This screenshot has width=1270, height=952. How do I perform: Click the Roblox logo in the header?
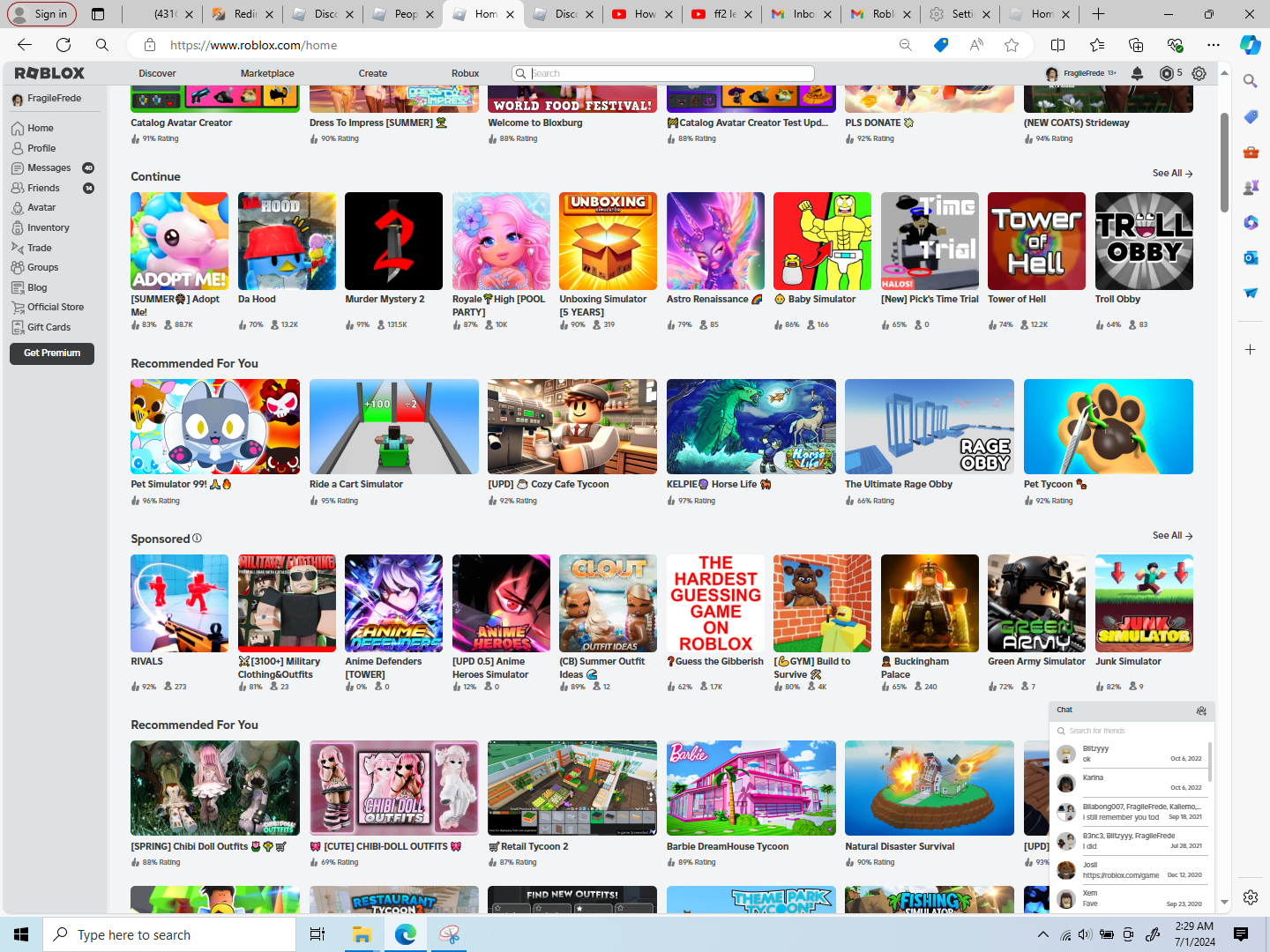point(49,73)
